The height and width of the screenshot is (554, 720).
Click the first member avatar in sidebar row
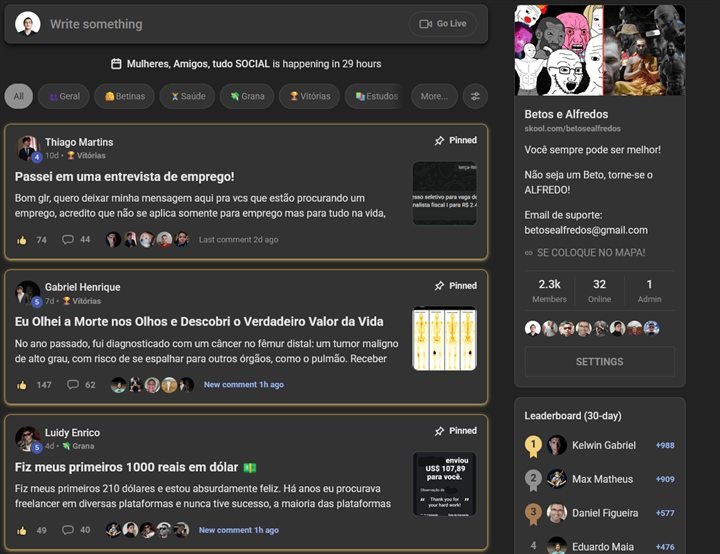click(533, 328)
